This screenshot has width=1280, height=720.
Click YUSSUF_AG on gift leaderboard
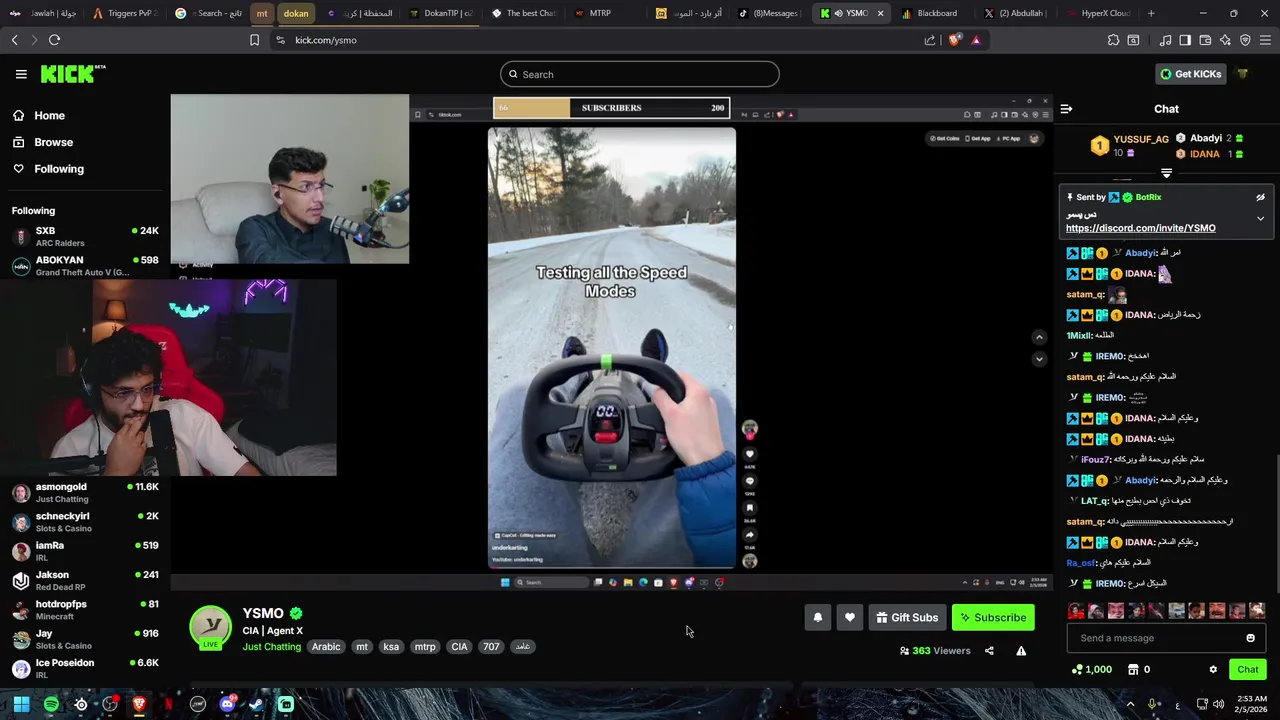click(1140, 140)
